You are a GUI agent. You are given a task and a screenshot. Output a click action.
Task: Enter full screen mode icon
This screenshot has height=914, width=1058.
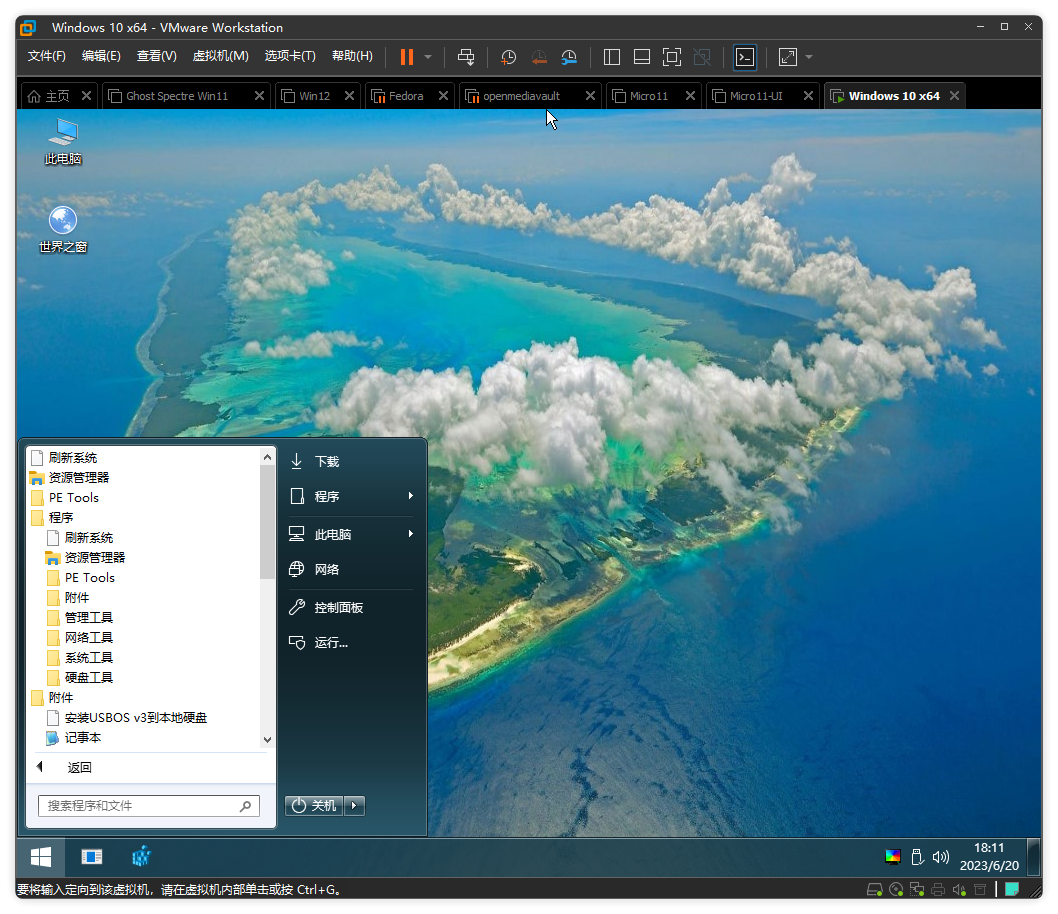pyautogui.click(x=672, y=57)
